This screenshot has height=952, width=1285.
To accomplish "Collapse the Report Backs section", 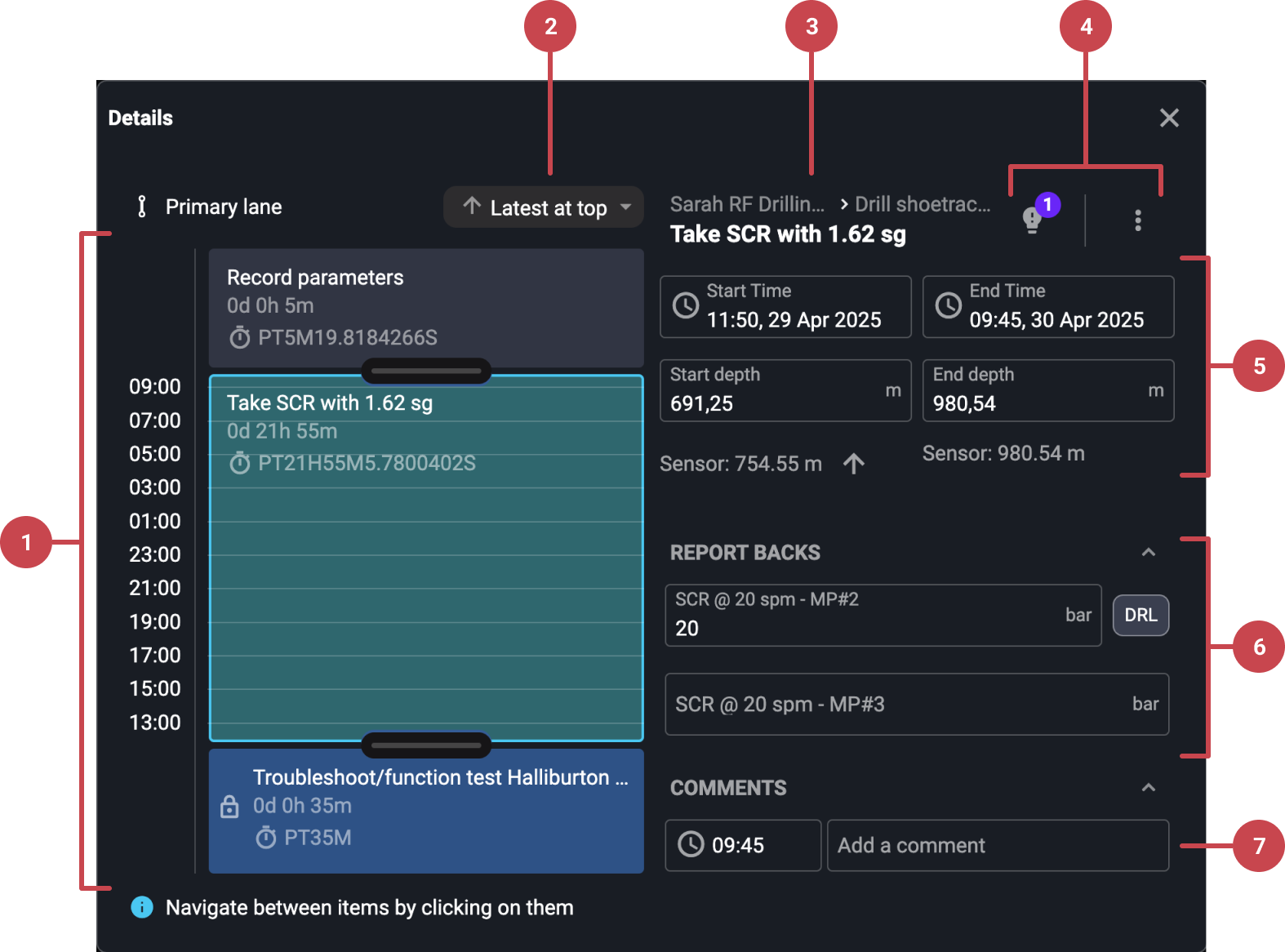I will pos(1148,553).
